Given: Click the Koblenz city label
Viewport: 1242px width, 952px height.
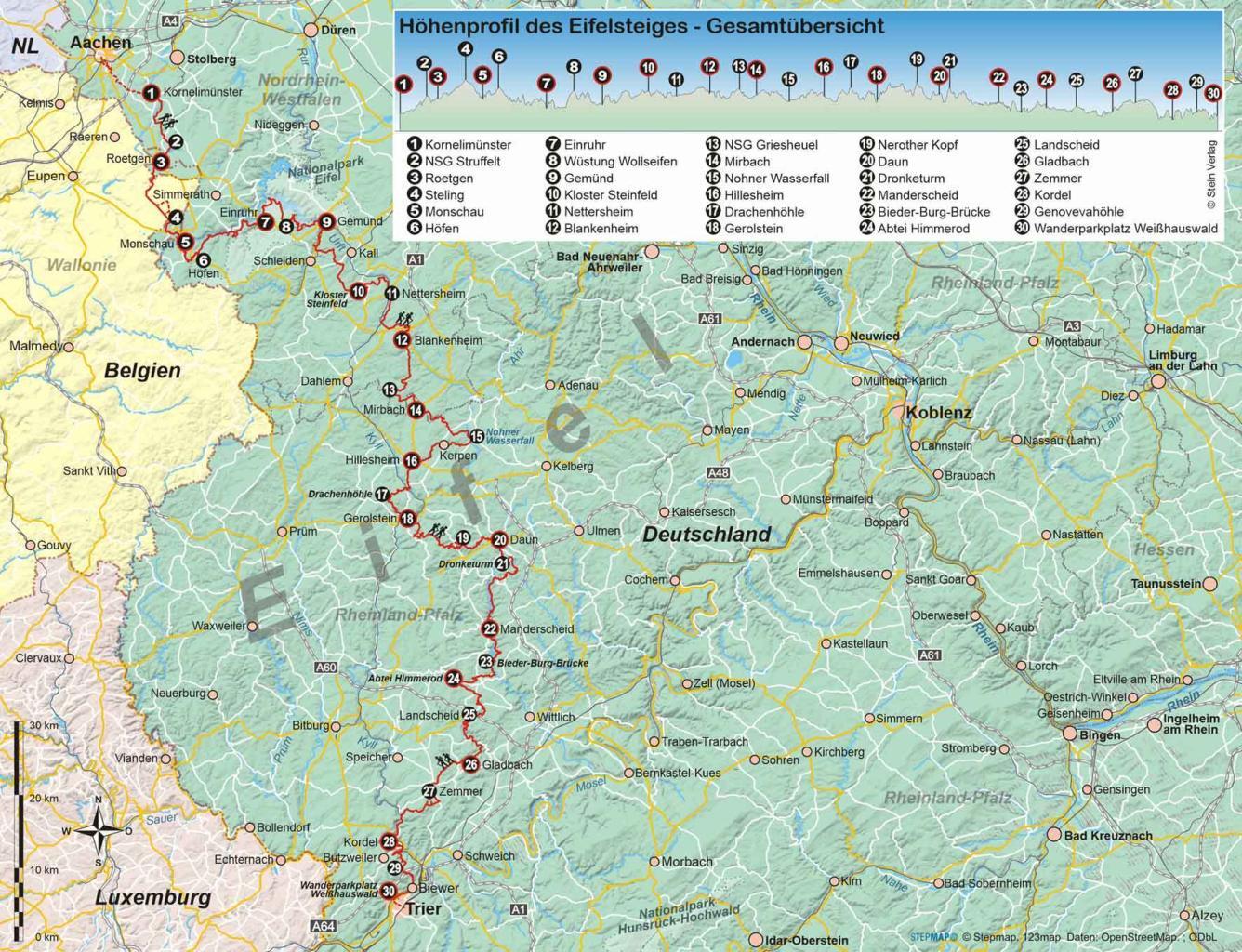Looking at the screenshot, I should coord(939,413).
